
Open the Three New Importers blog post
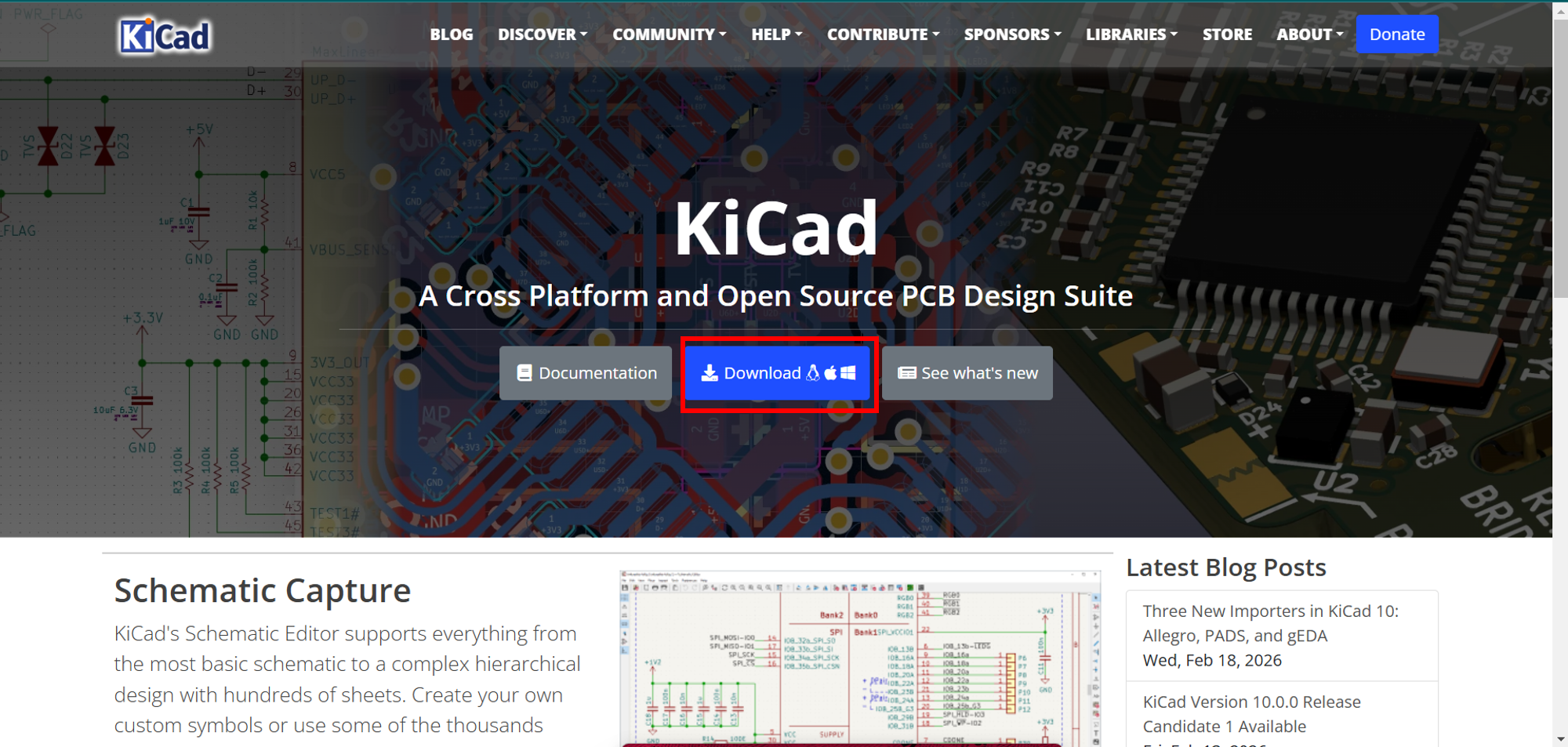point(1270,623)
